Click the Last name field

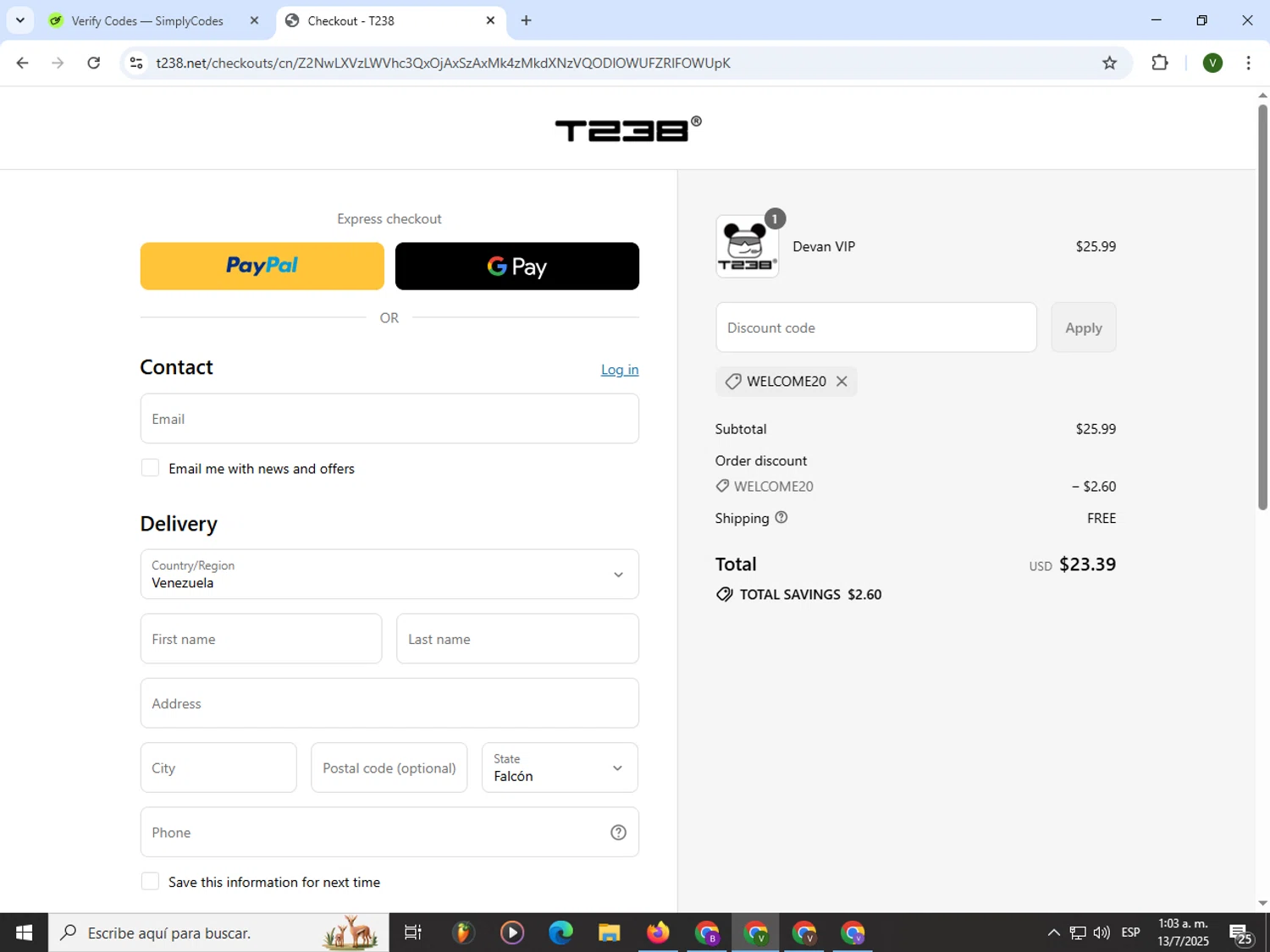point(517,639)
